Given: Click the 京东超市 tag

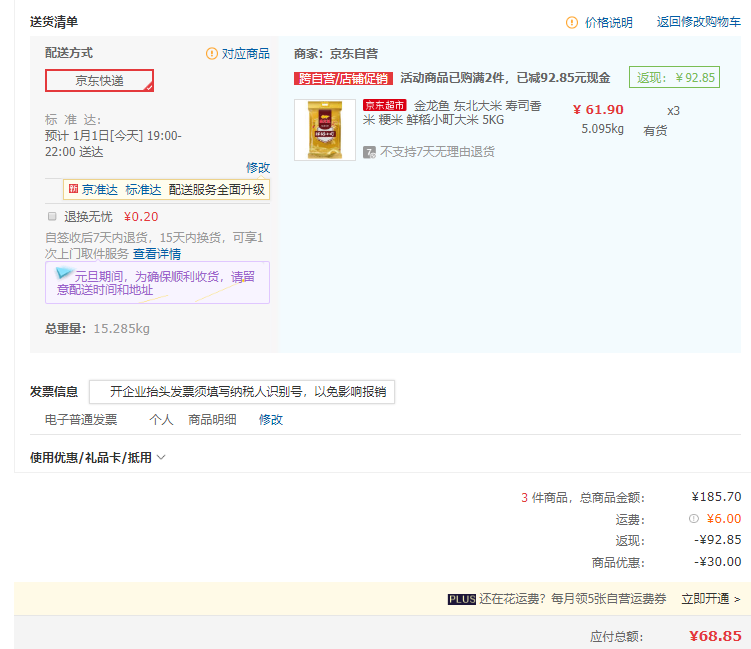Looking at the screenshot, I should (x=385, y=105).
